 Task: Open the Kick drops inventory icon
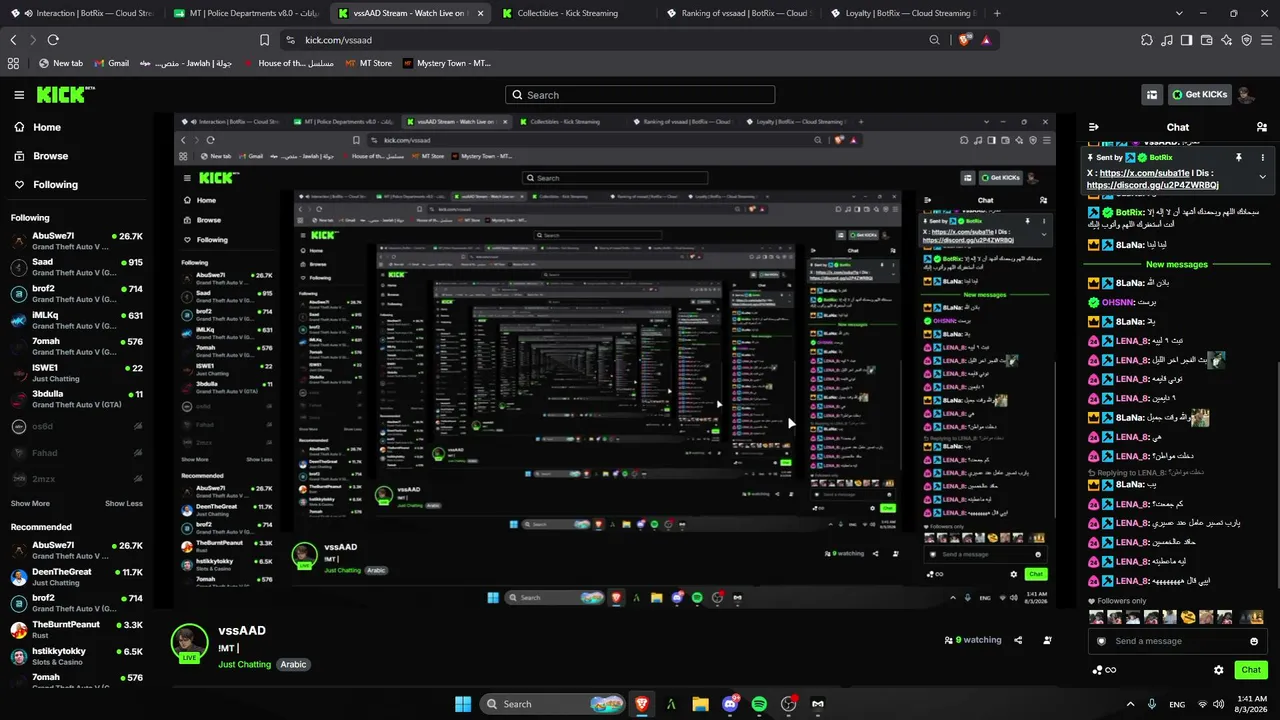click(1152, 95)
